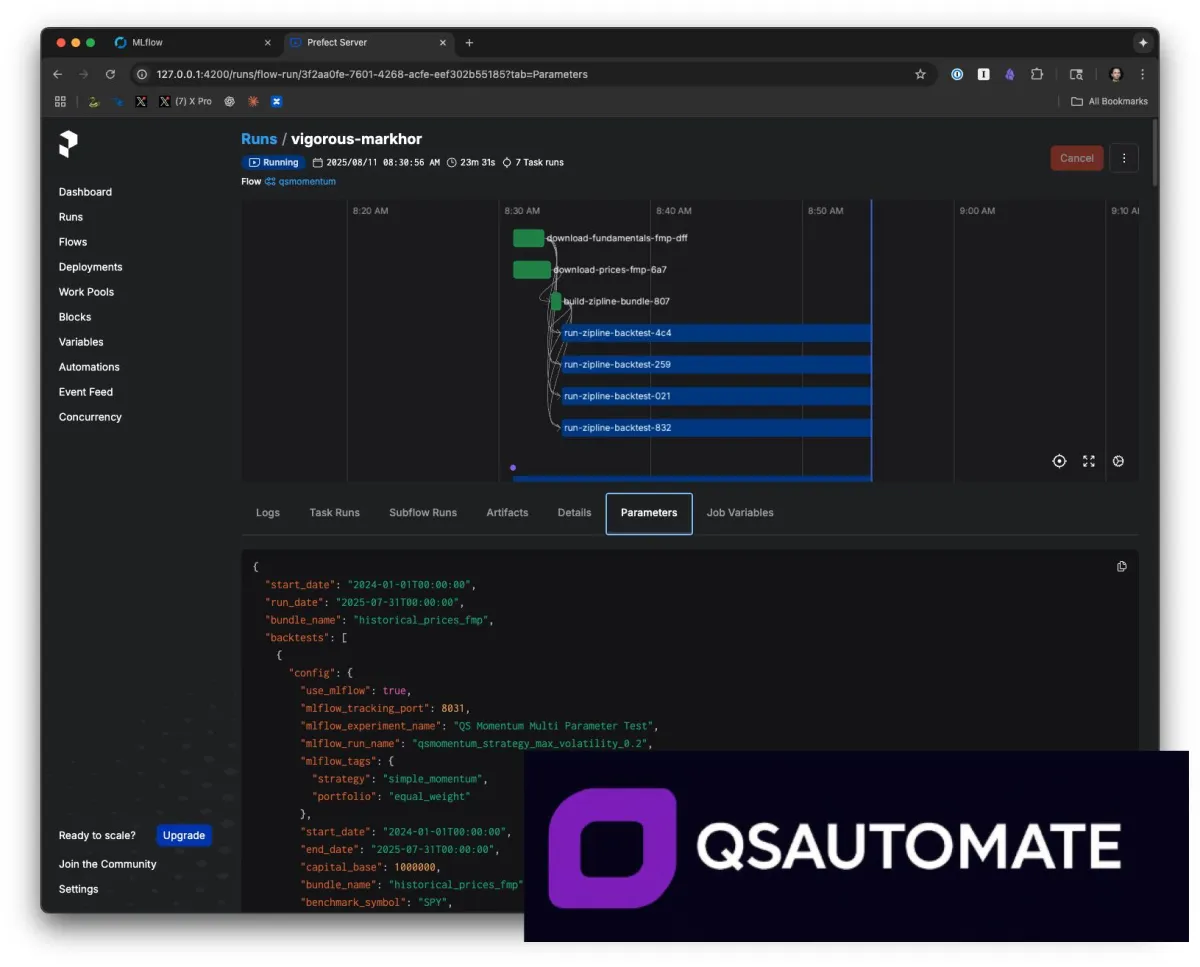This screenshot has height=967, width=1200.
Task: Click the Upgrade button
Action: [x=184, y=835]
